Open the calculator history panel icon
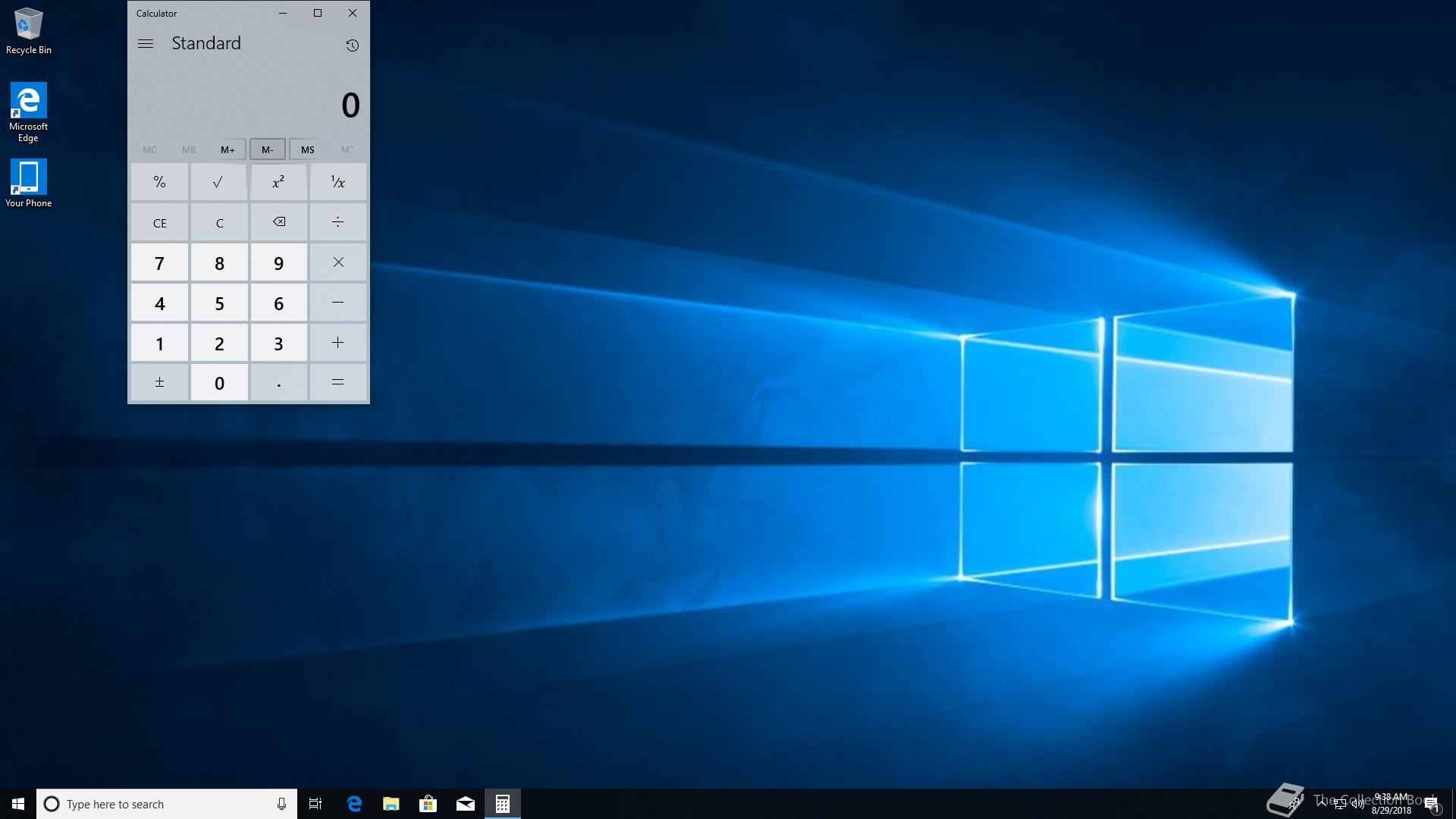1456x819 pixels. pyautogui.click(x=352, y=45)
